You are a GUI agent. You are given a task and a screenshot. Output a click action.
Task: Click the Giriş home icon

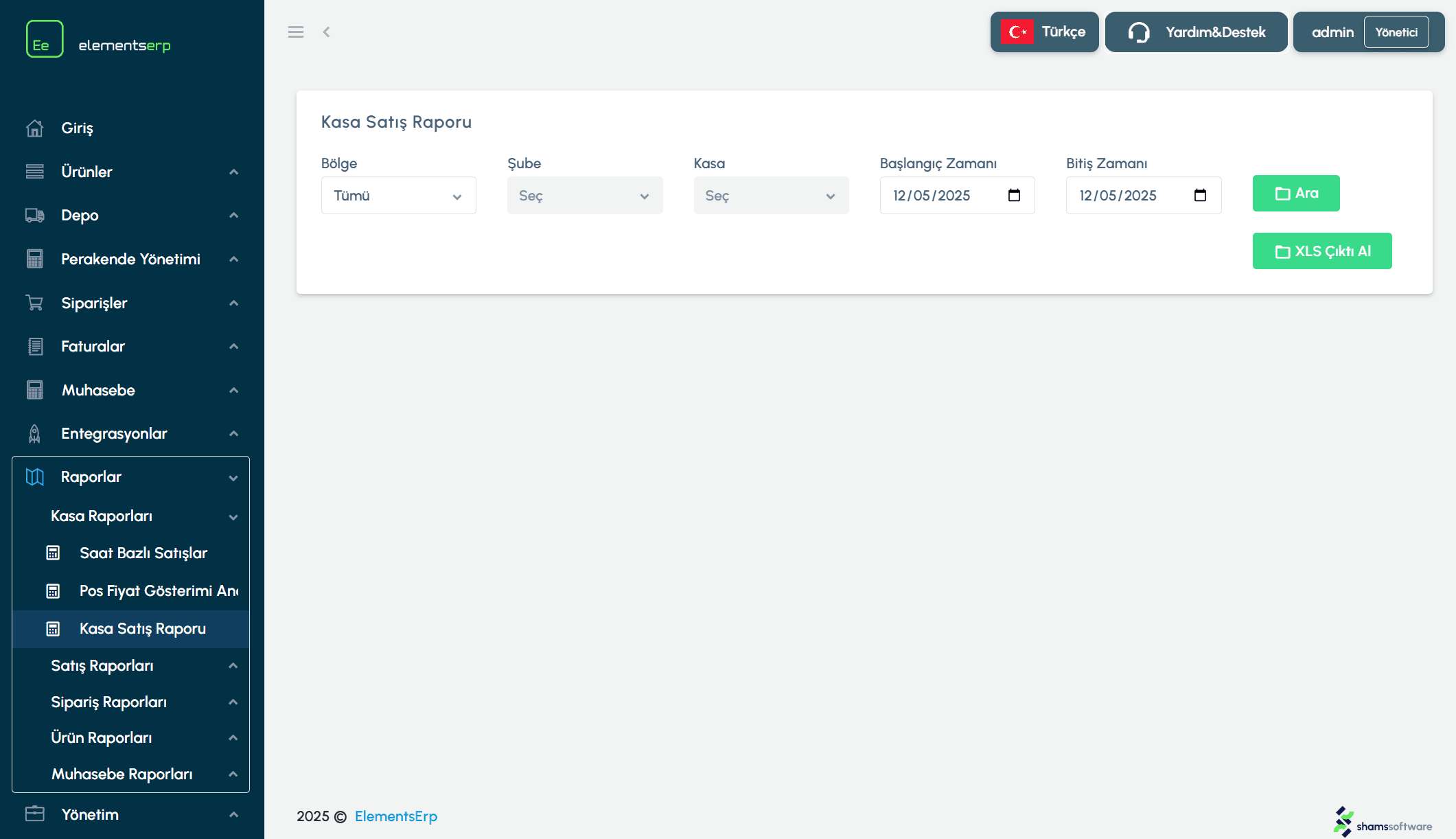35,128
